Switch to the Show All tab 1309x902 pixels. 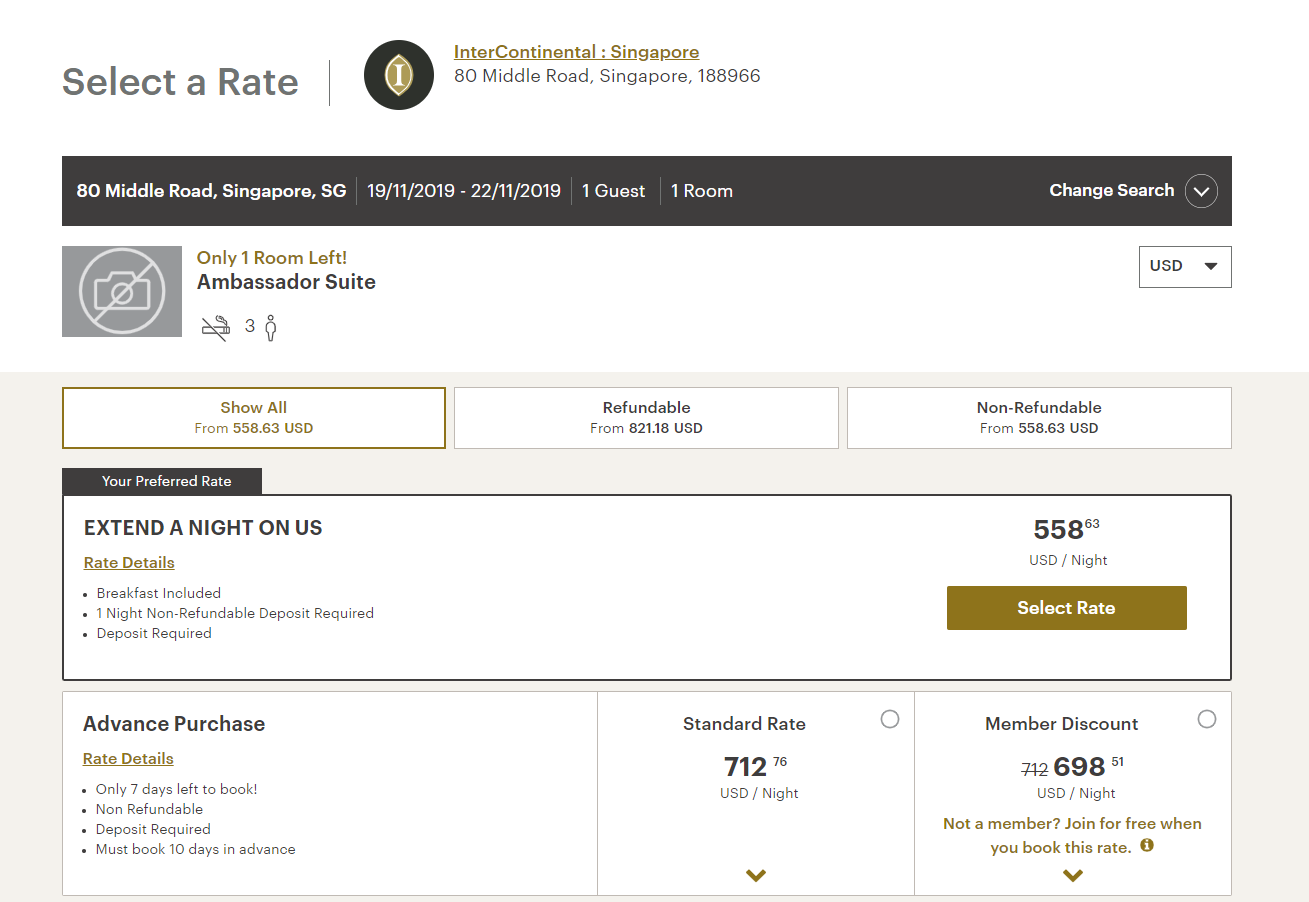pos(254,418)
